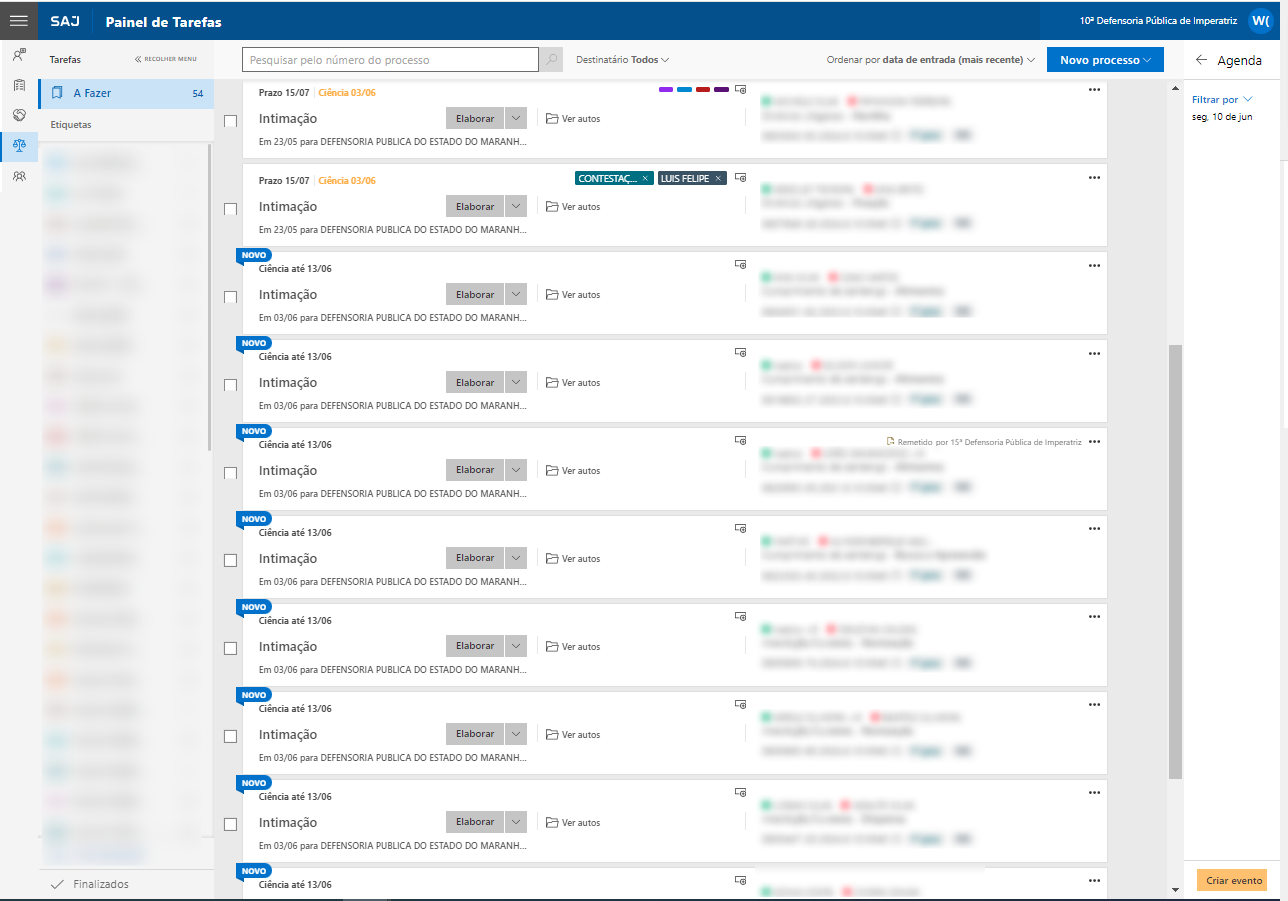This screenshot has width=1288, height=901.
Task: Click the Criar evento button
Action: coord(1232,880)
